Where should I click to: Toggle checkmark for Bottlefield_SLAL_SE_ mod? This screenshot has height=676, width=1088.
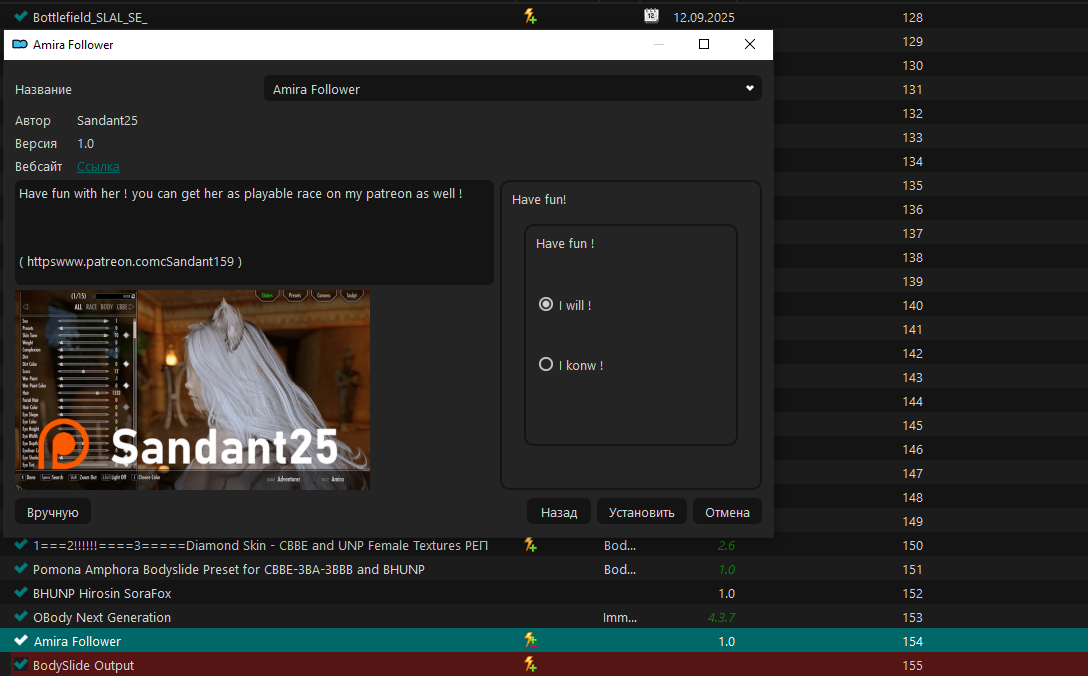[21, 17]
